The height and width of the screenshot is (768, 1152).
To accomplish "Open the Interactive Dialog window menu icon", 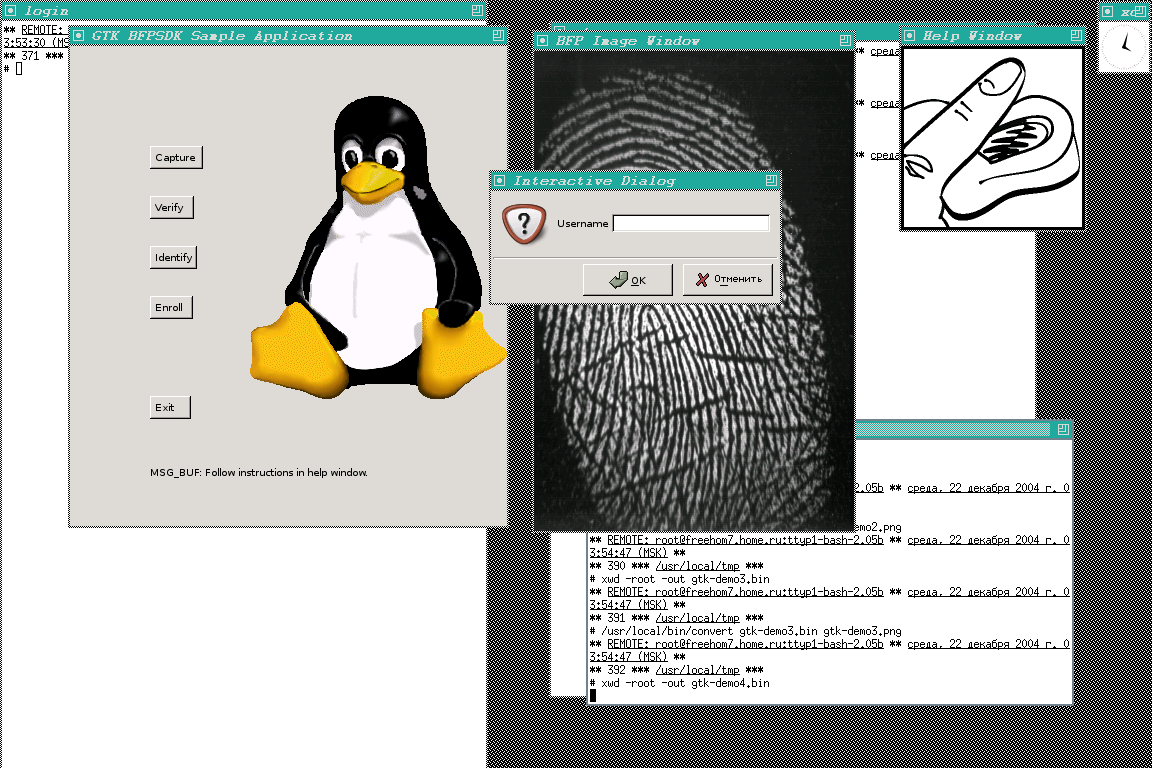I will pos(500,181).
